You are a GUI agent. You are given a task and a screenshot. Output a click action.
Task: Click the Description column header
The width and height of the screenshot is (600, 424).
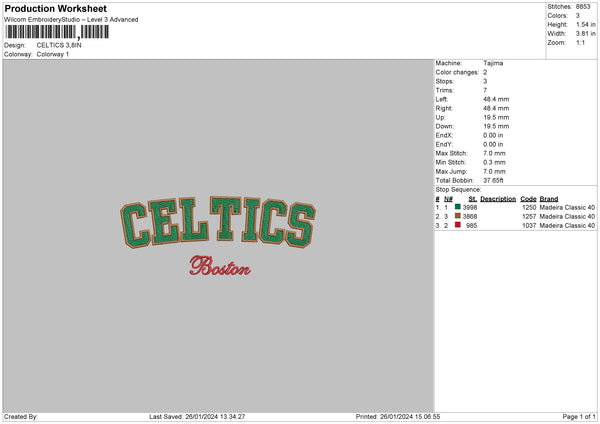click(x=498, y=199)
